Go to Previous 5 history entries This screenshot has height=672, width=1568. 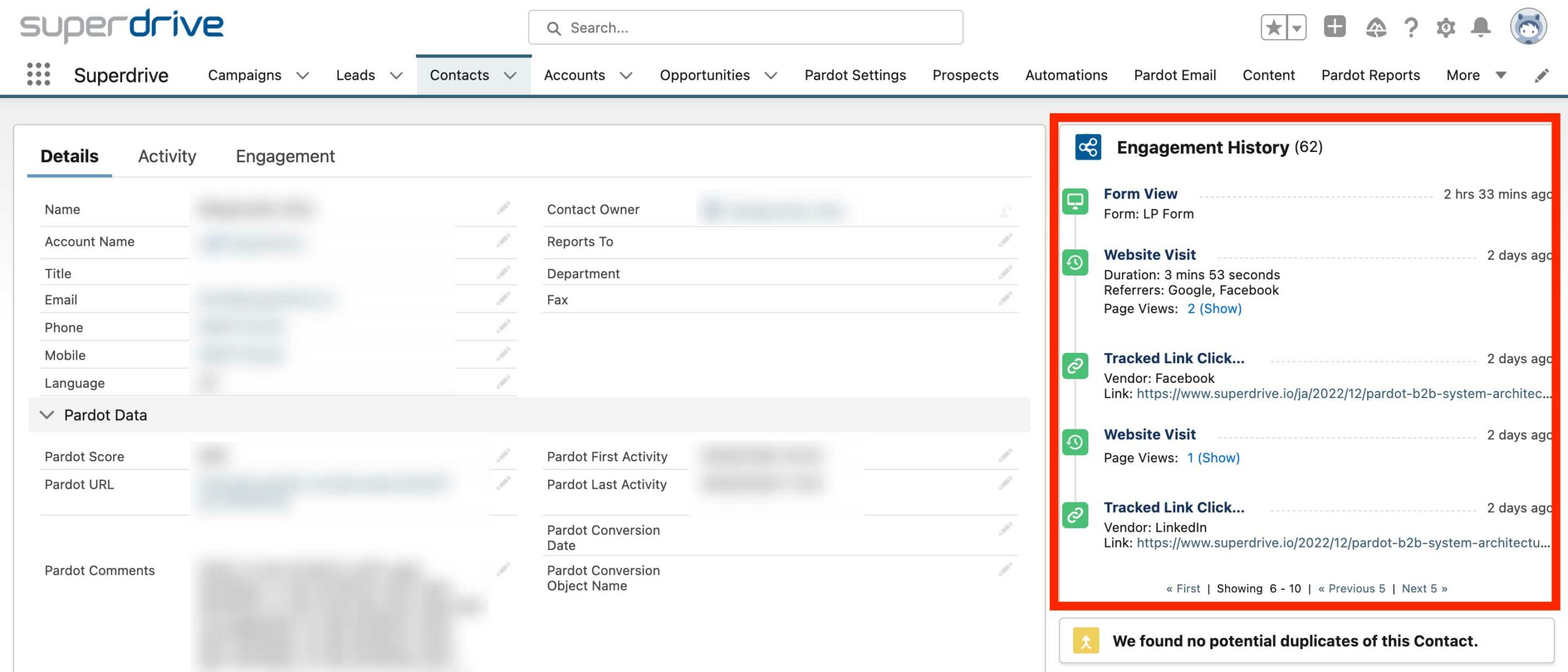click(x=1351, y=588)
